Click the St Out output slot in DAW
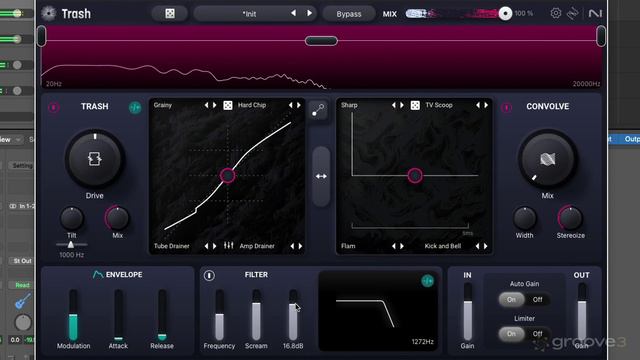This screenshot has height=360, width=640. [22, 261]
